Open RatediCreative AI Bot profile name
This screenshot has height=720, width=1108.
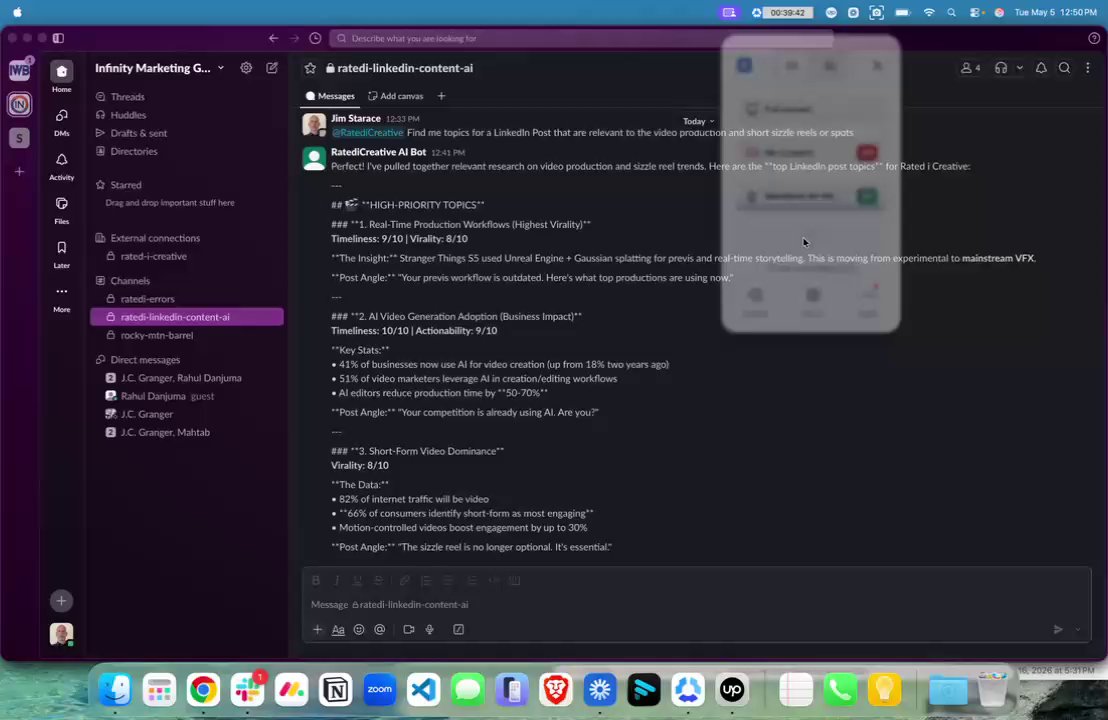[x=379, y=152]
